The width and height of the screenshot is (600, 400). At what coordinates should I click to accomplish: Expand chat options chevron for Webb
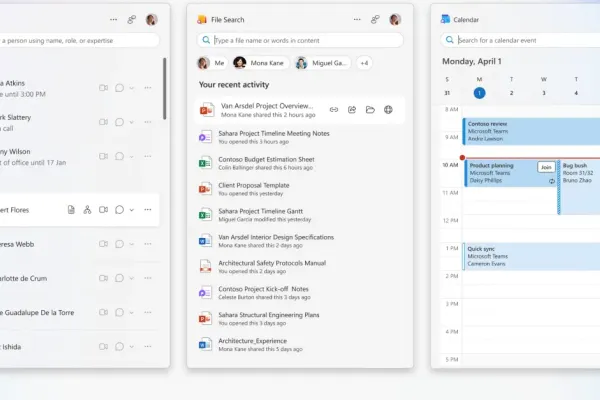[x=132, y=244]
